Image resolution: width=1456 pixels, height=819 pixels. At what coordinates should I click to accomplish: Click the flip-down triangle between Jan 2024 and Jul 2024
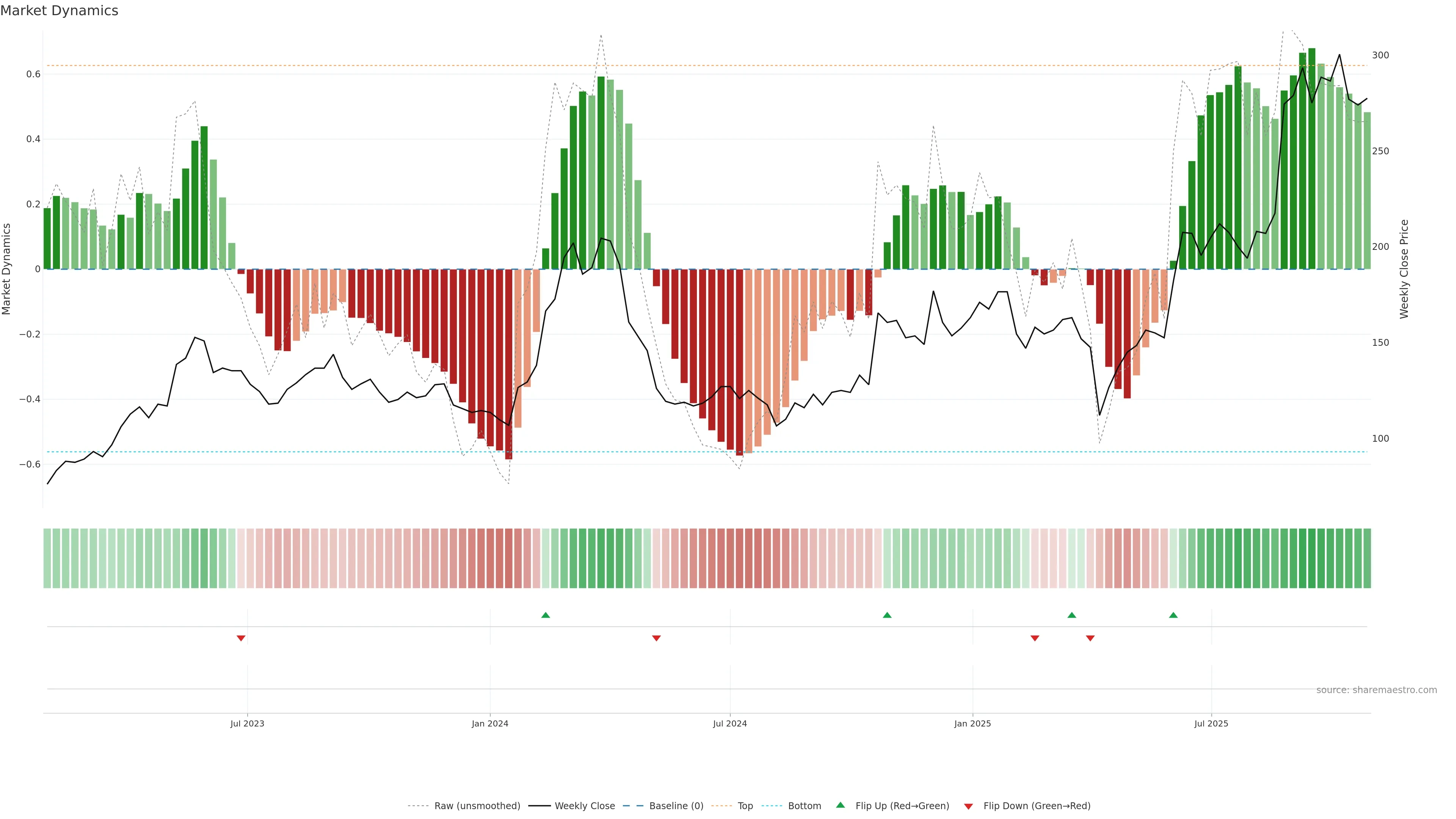point(656,638)
